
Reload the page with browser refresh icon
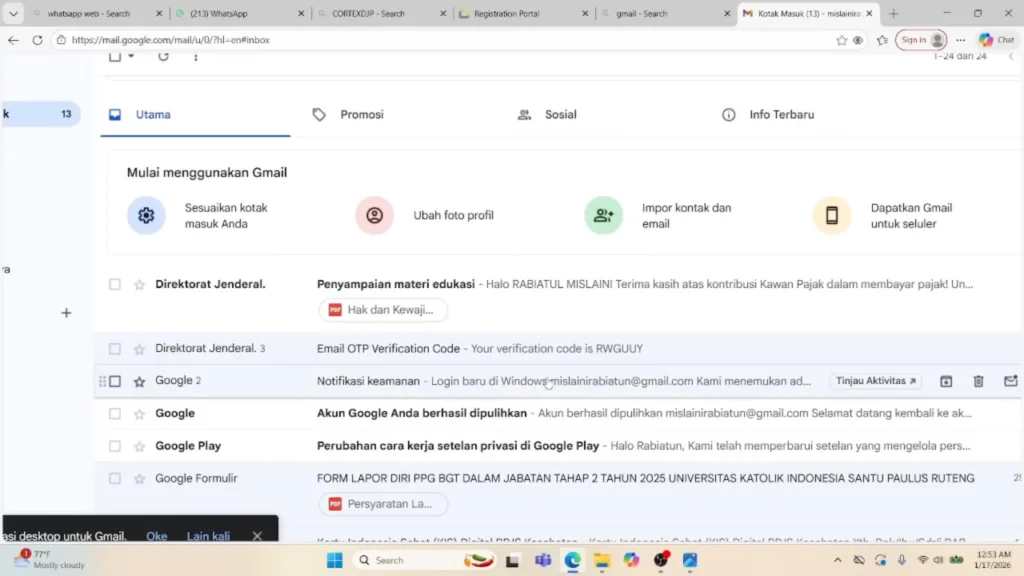pyautogui.click(x=38, y=40)
